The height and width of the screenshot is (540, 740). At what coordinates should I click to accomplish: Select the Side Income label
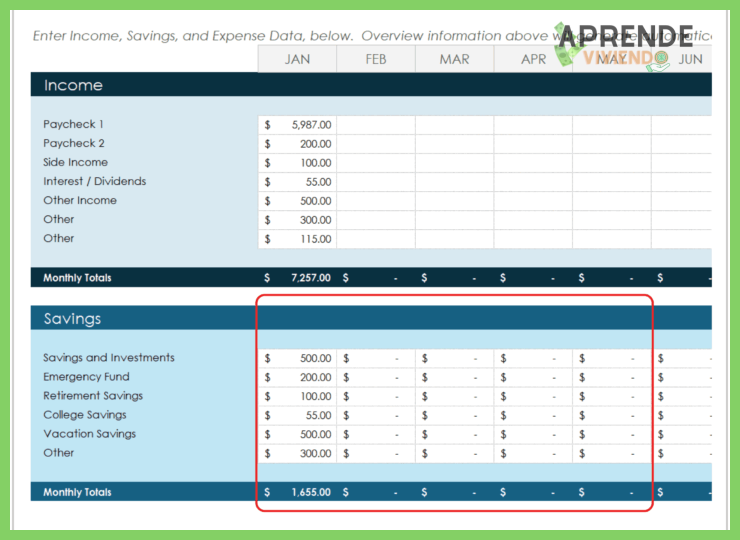coord(76,162)
